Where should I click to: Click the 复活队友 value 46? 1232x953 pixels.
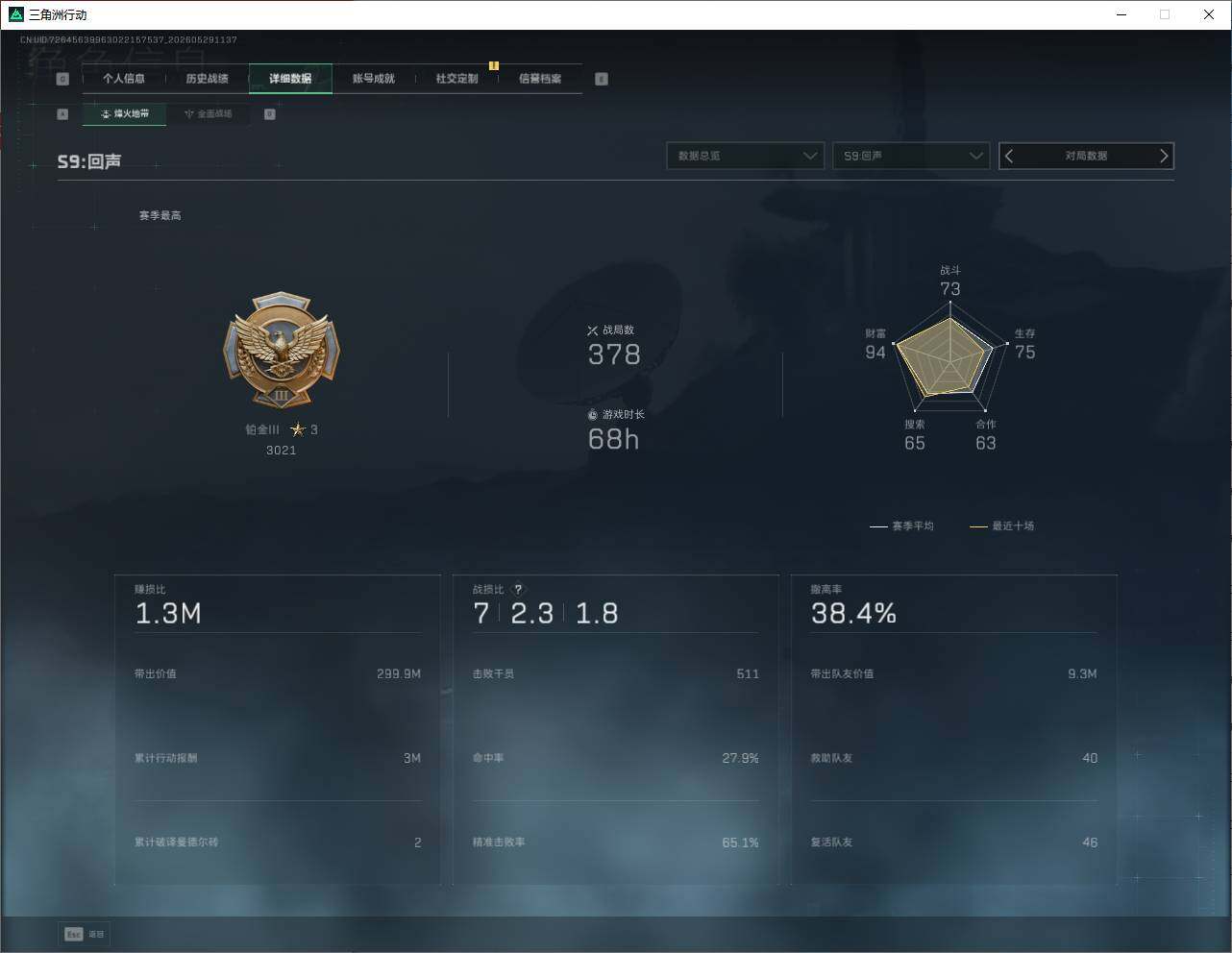(x=1090, y=843)
